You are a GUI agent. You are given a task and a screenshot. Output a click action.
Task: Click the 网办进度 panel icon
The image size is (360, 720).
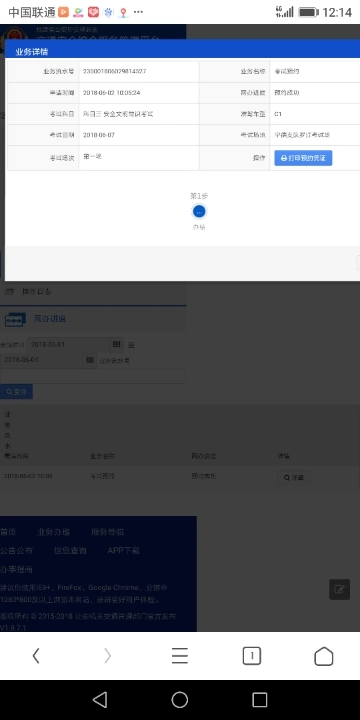pos(15,319)
